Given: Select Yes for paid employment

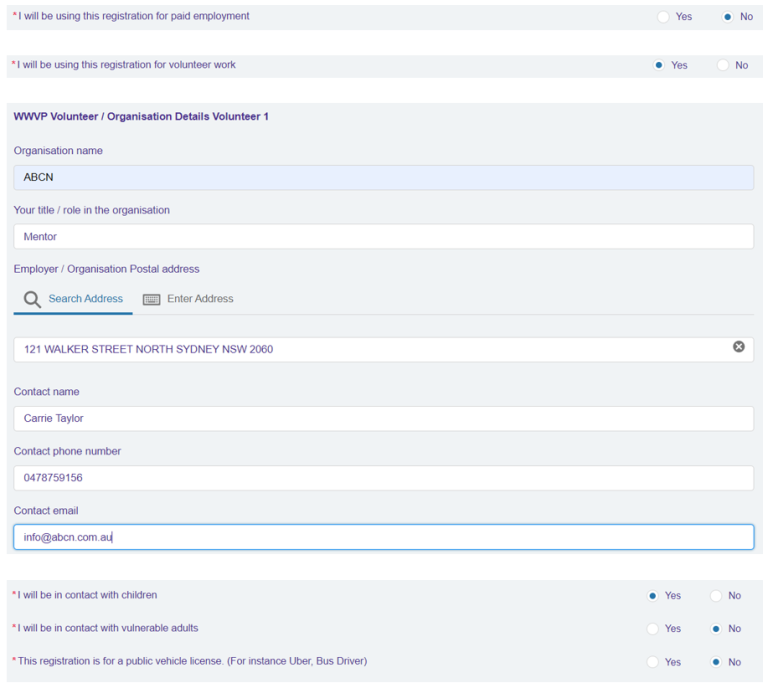Looking at the screenshot, I should click(663, 17).
